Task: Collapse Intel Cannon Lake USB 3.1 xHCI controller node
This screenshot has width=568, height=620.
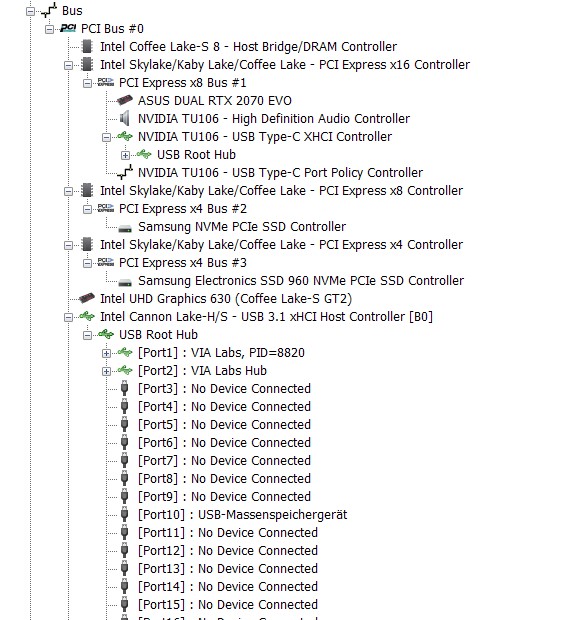Action: pos(68,317)
